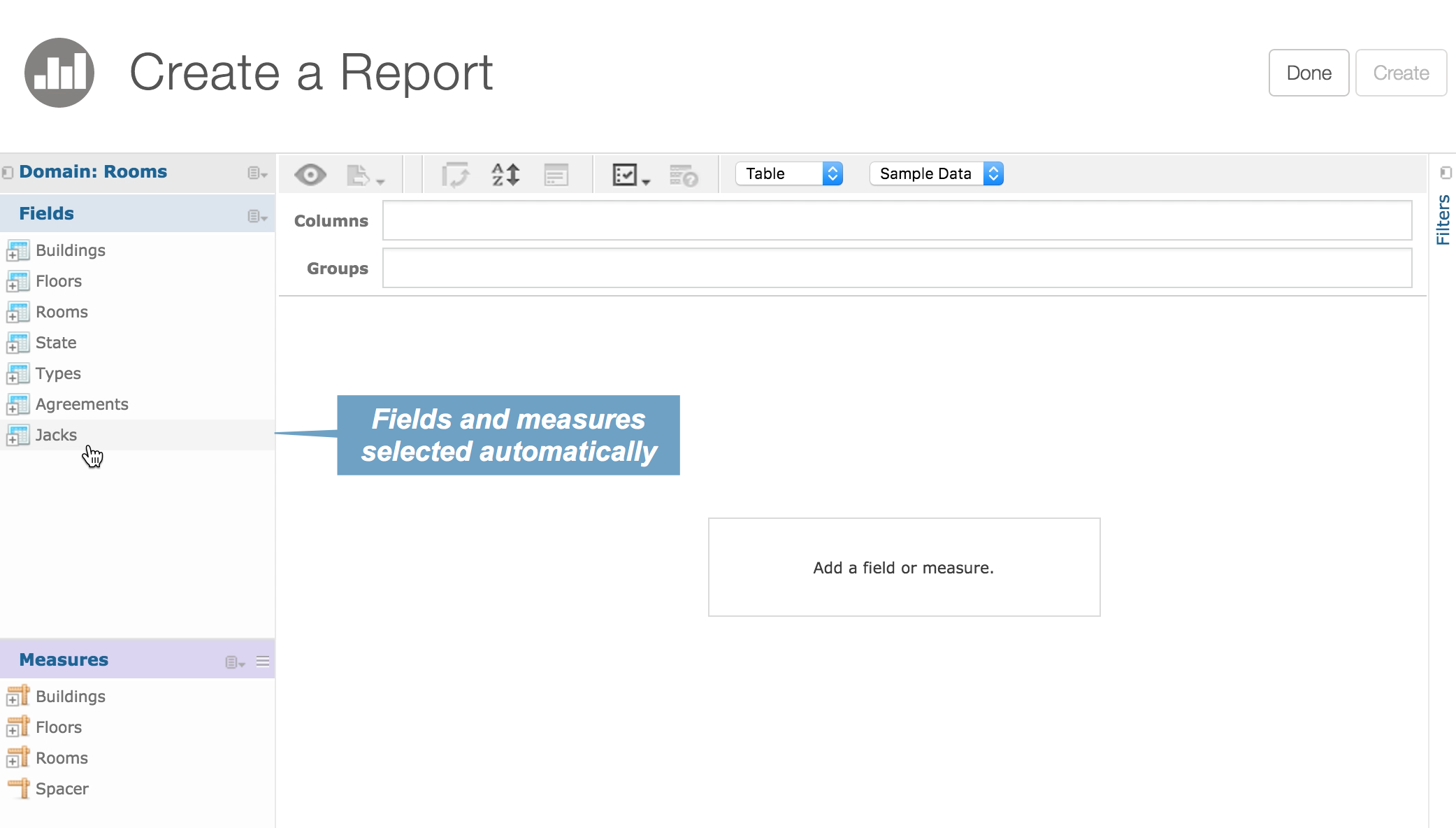Click the display mode eye icon
This screenshot has height=828, width=1456.
[310, 174]
